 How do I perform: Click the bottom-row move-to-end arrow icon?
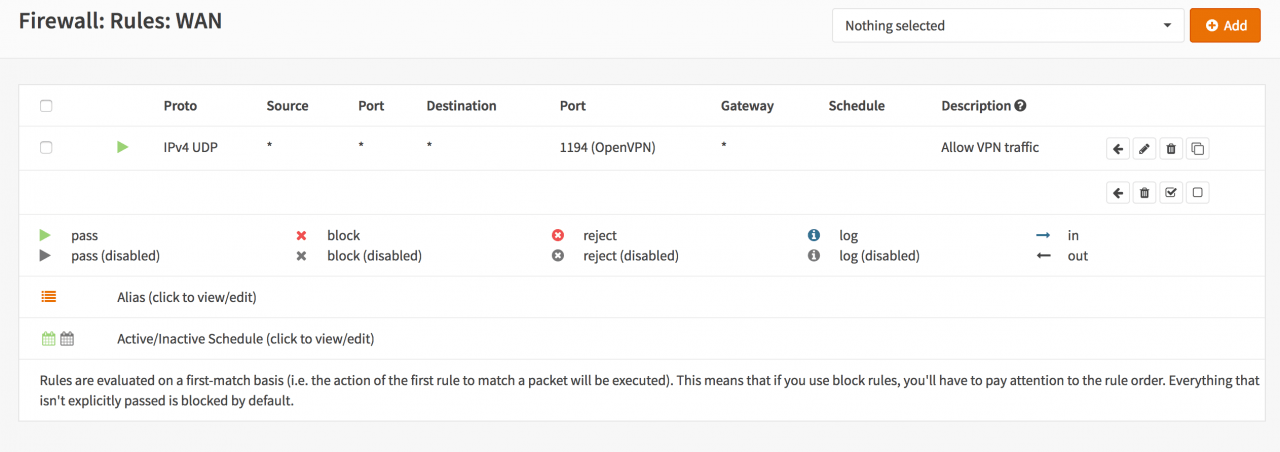pos(1118,193)
